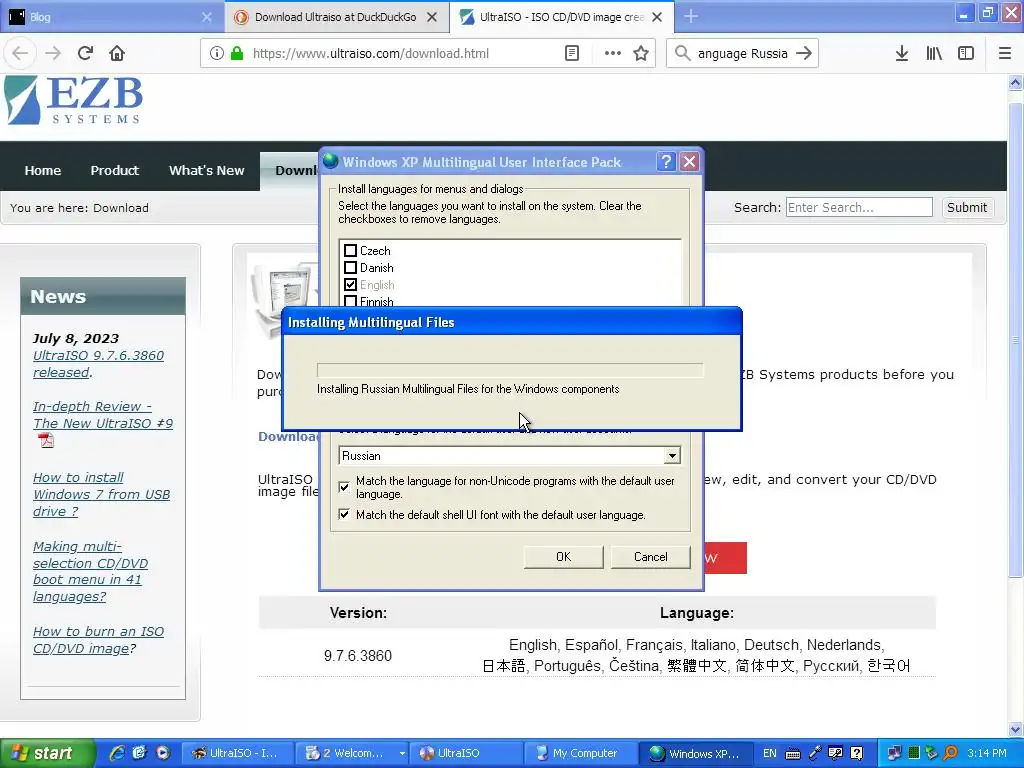The image size is (1024, 768).
Task: Bookmark this page with the star
Action: [x=641, y=54]
